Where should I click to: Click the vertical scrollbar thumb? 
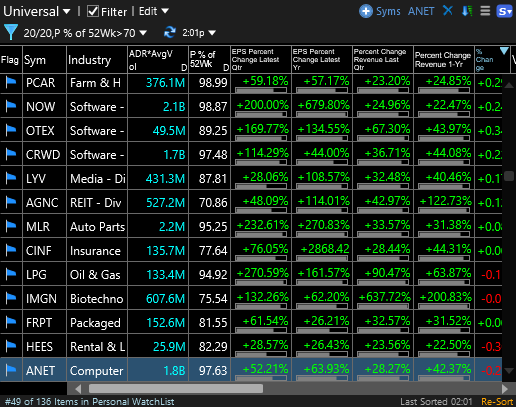(509, 176)
